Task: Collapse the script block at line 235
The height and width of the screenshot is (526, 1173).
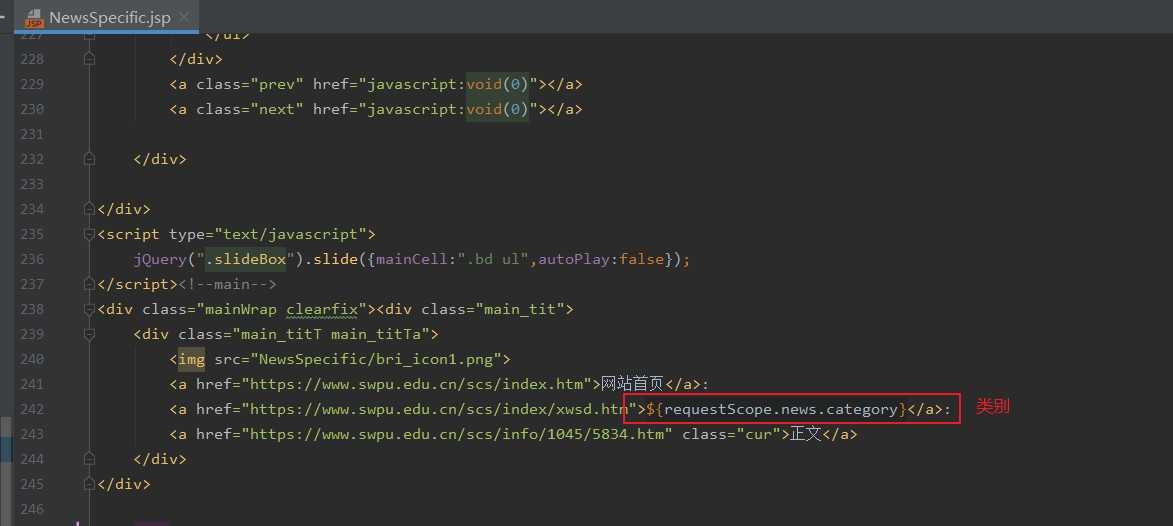Action: 89,234
